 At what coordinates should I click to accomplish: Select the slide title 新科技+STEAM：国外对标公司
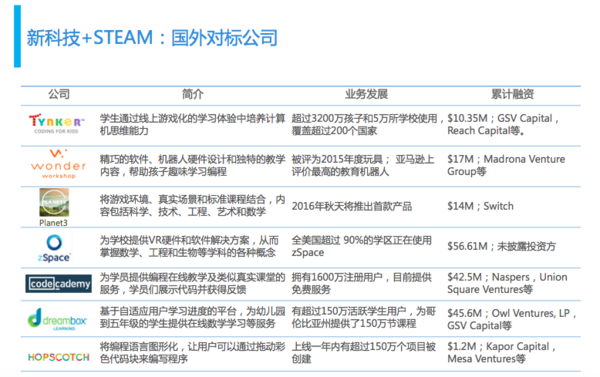(152, 38)
